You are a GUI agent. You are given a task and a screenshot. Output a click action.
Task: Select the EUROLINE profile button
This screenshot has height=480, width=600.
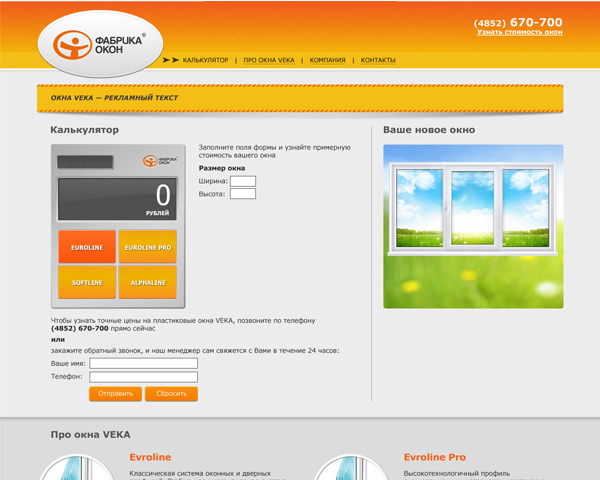pyautogui.click(x=87, y=247)
